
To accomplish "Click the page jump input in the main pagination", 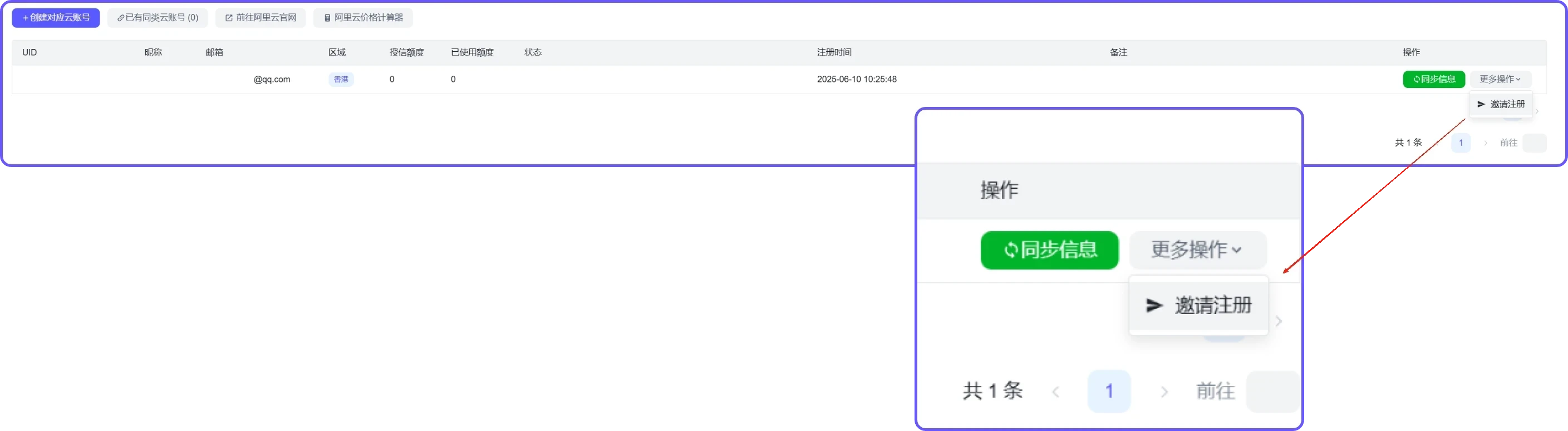I will pos(1534,143).
